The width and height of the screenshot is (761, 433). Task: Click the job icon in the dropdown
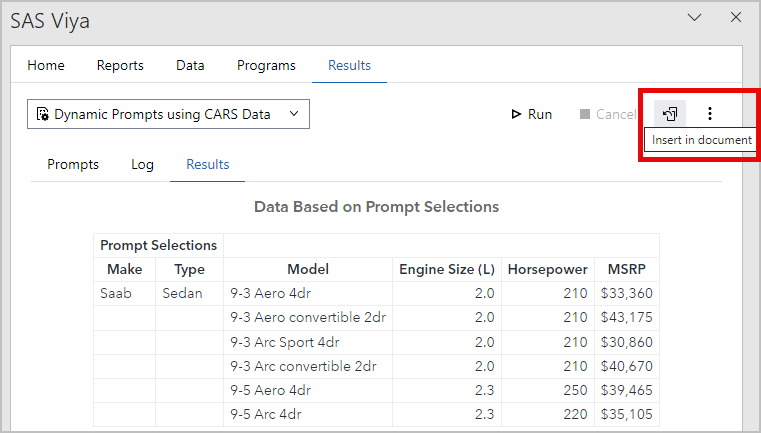[x=42, y=114]
